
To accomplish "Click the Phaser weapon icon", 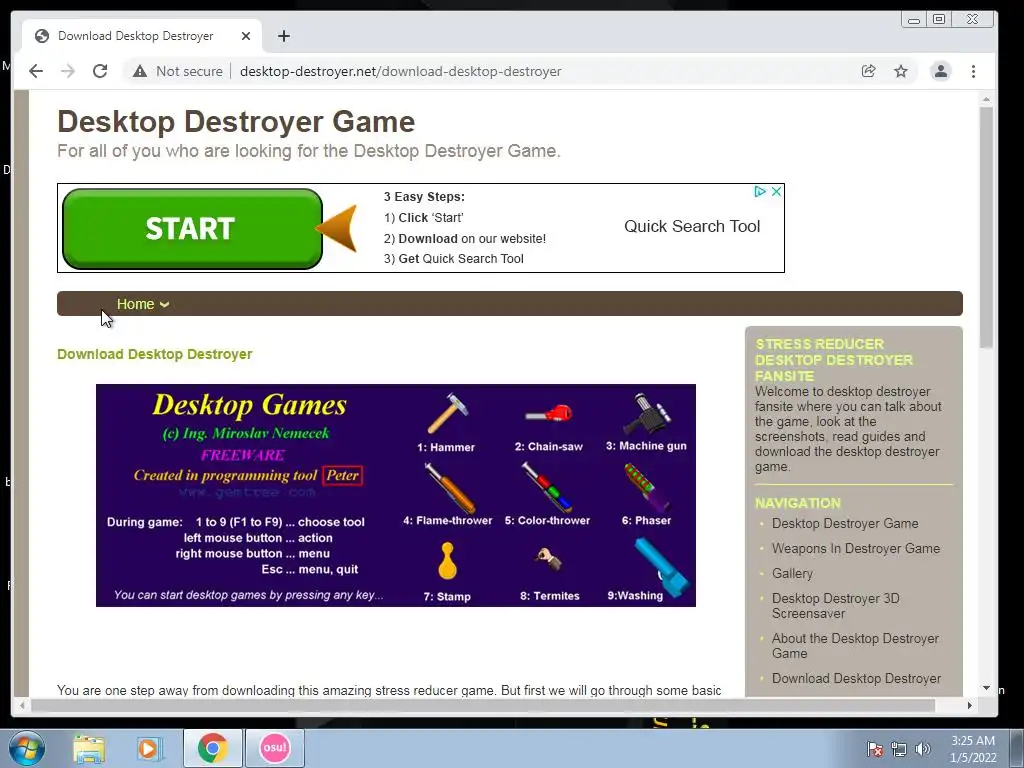I will tap(647, 487).
